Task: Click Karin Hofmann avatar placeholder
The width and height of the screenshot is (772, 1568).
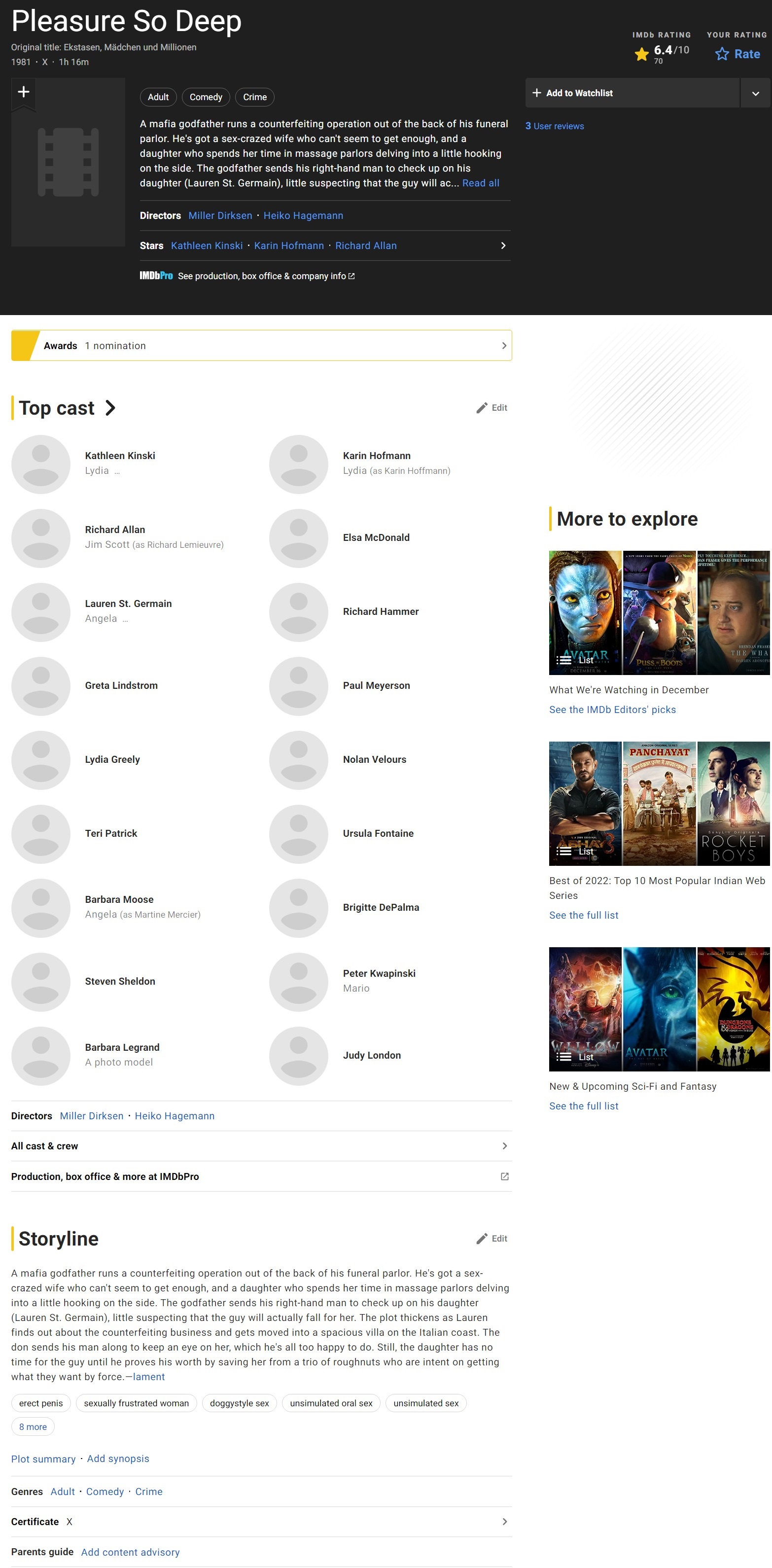Action: point(299,464)
